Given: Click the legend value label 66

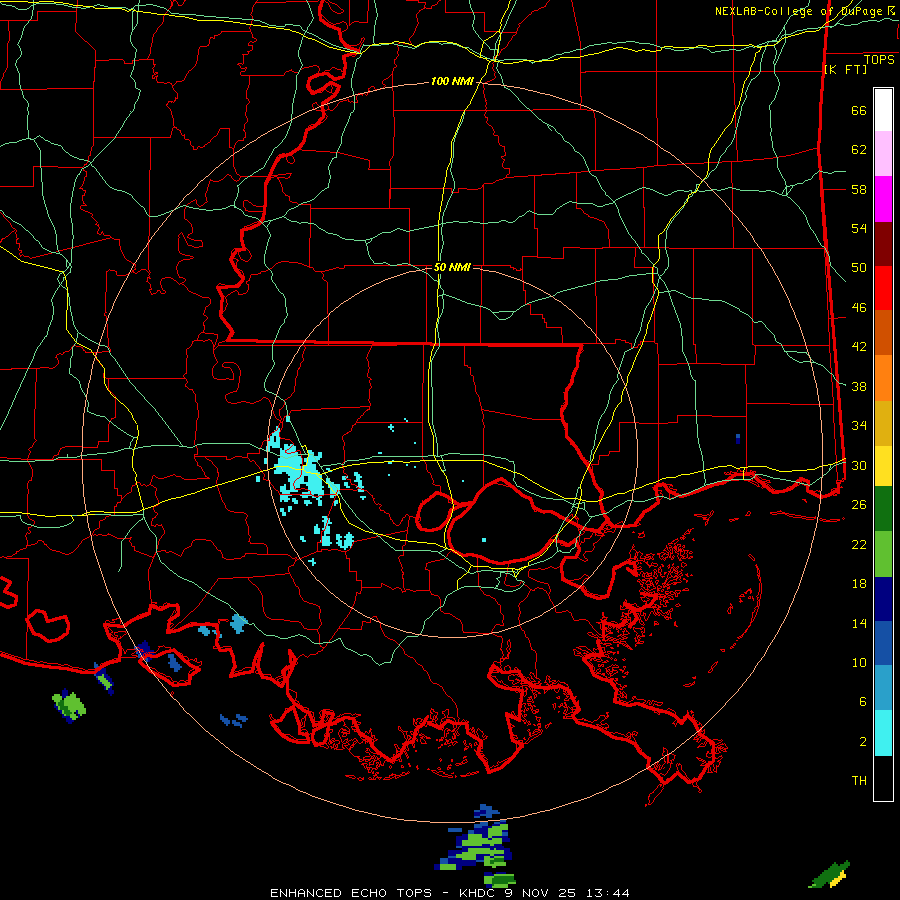Looking at the screenshot, I should 859,110.
